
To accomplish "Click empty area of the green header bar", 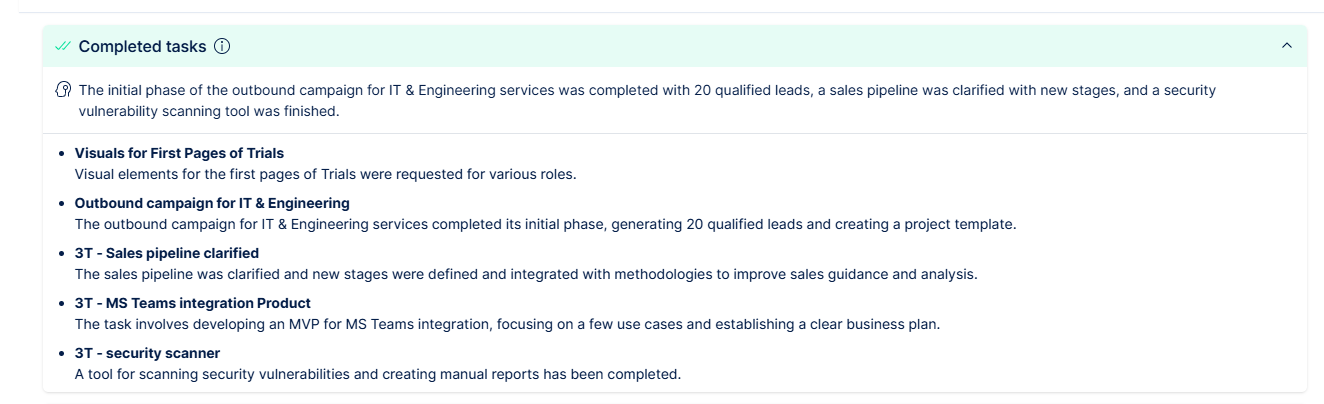I will pos(750,46).
